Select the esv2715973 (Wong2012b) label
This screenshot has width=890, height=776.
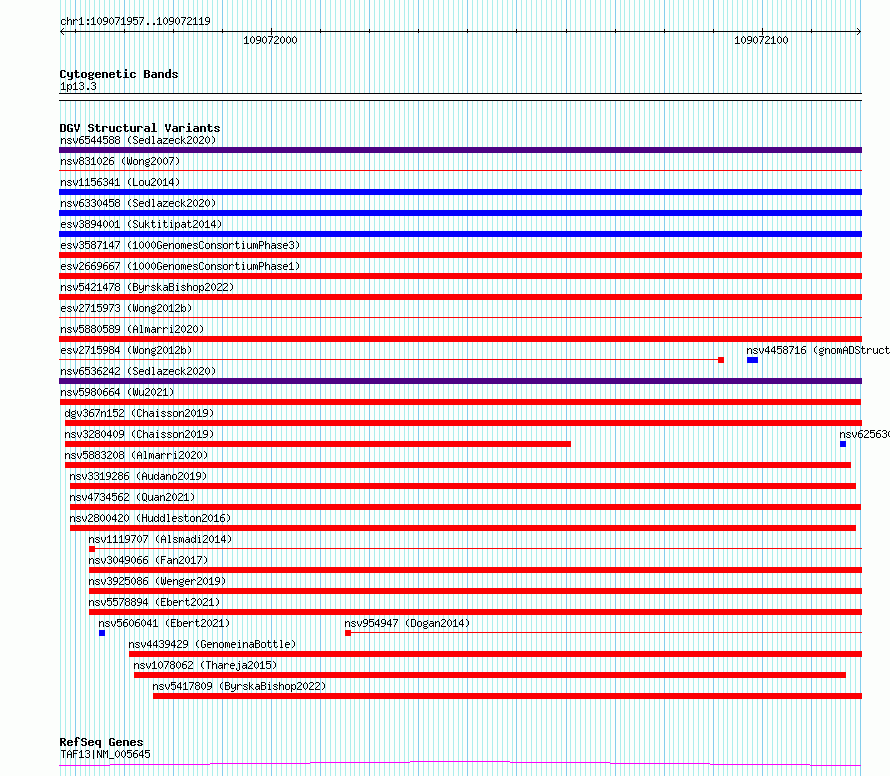126,308
